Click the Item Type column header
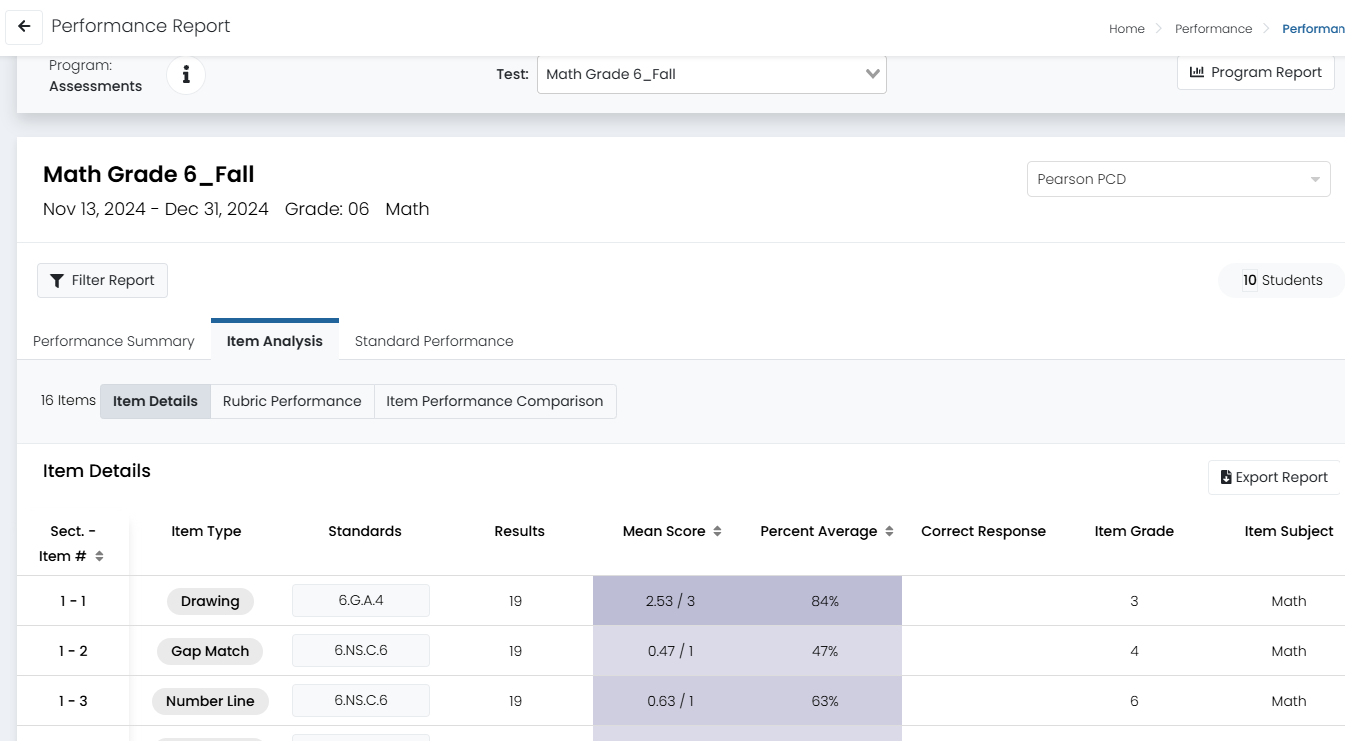Viewport: 1345px width, 741px height. pos(206,531)
